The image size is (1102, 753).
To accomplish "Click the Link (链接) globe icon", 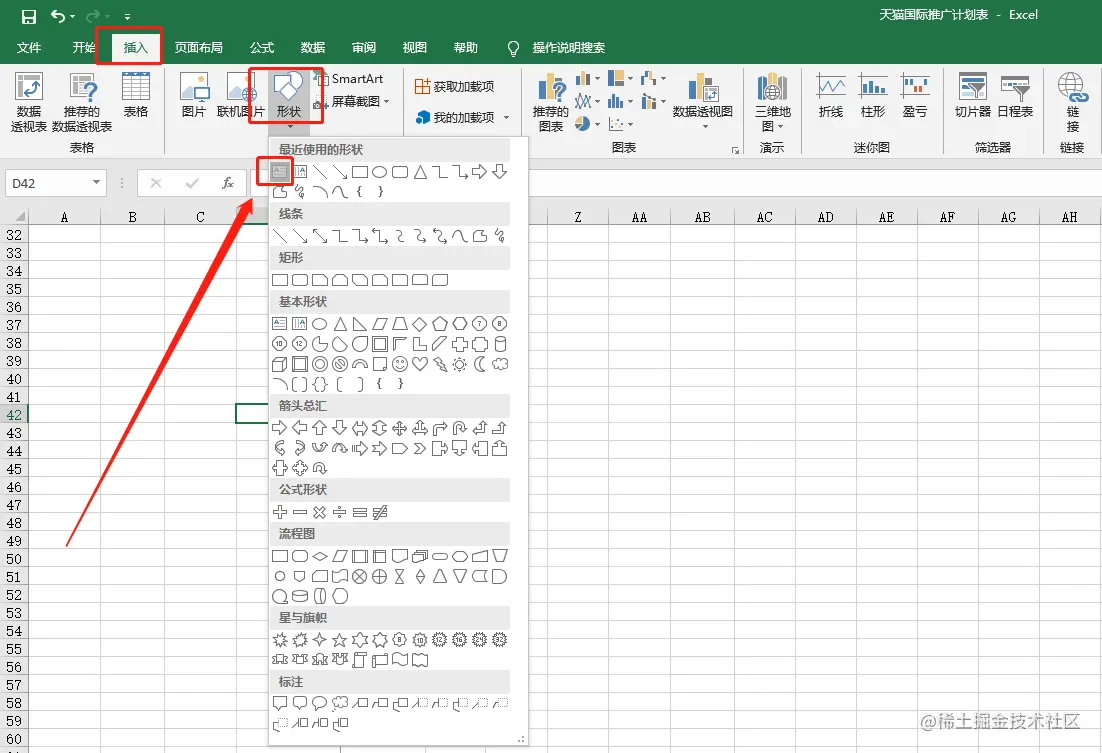I will coord(1072,103).
